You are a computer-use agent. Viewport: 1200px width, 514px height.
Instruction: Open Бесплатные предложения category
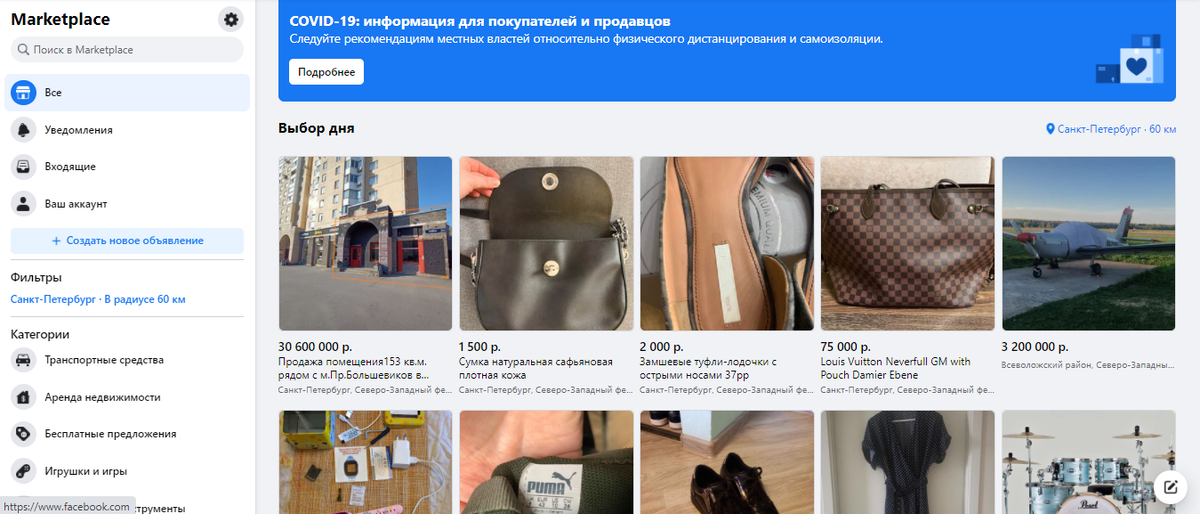pyautogui.click(x=127, y=434)
